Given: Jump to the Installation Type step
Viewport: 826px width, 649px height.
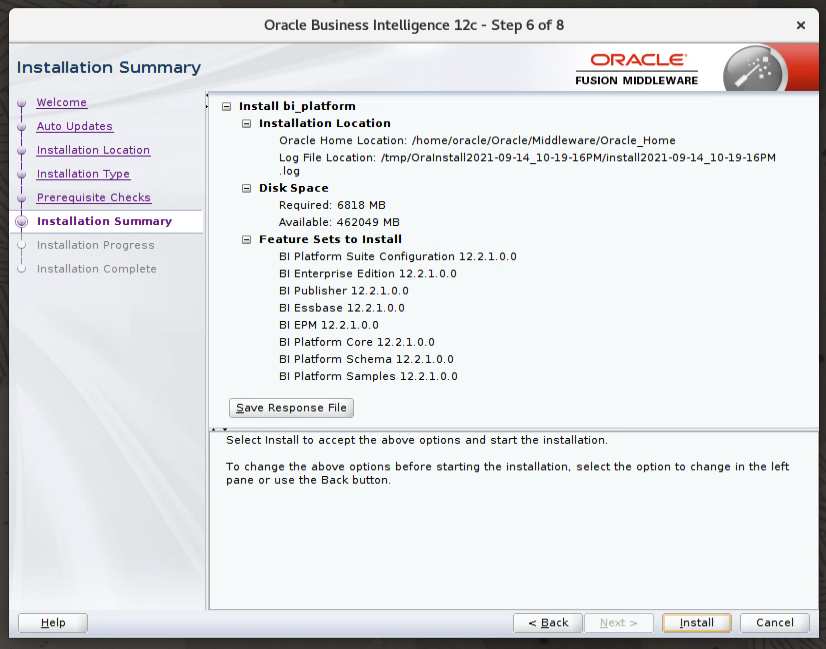Looking at the screenshot, I should click(x=83, y=174).
